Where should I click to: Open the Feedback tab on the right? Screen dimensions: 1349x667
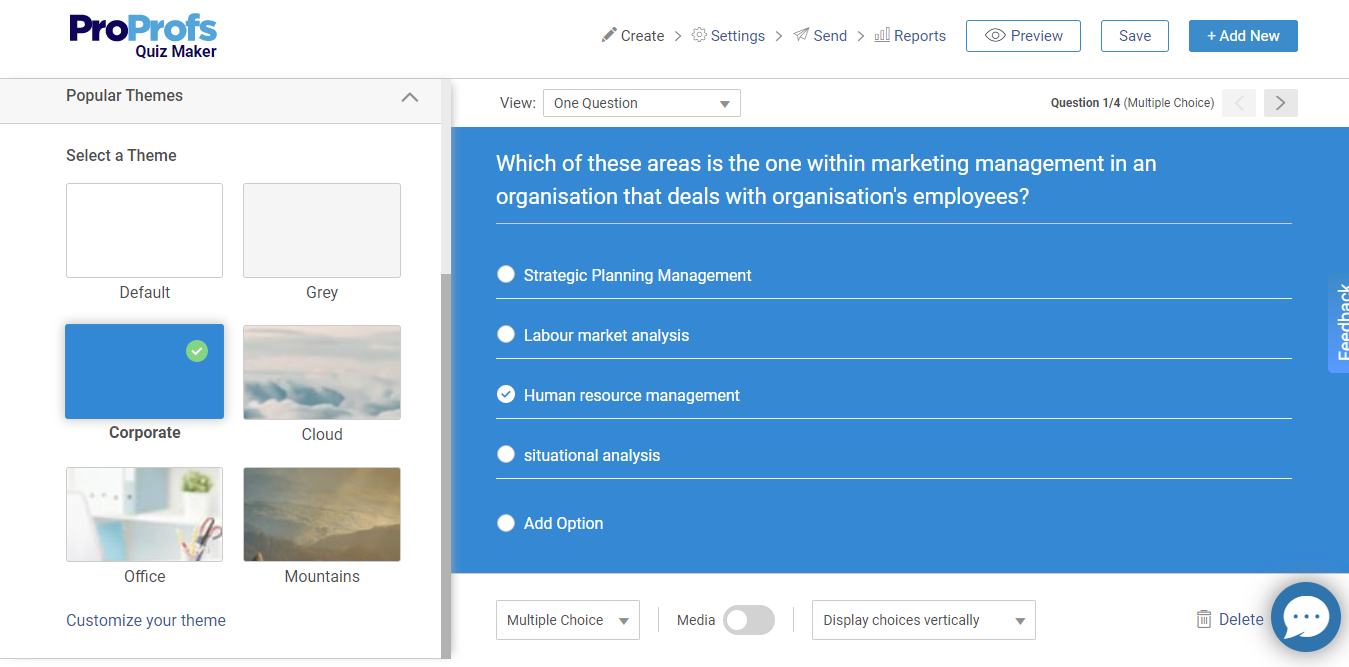coord(1341,325)
